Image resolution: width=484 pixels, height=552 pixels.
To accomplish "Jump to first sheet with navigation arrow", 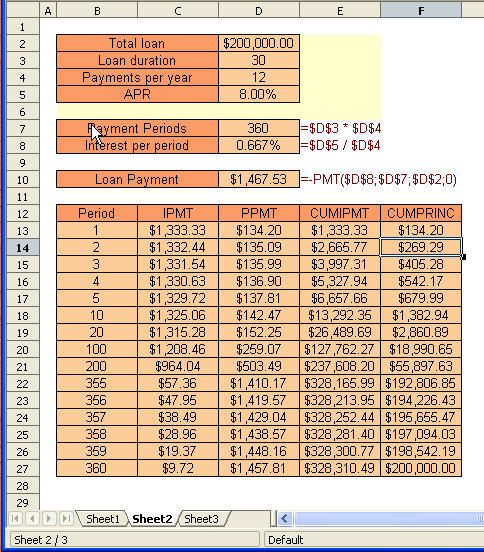I will point(15,519).
